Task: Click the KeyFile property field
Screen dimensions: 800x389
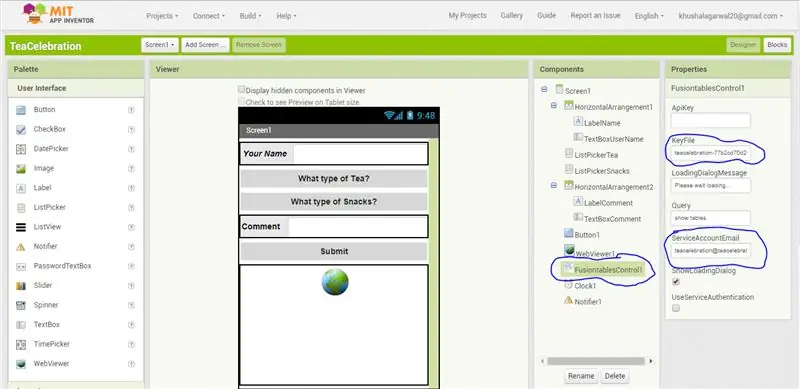Action: [x=711, y=153]
